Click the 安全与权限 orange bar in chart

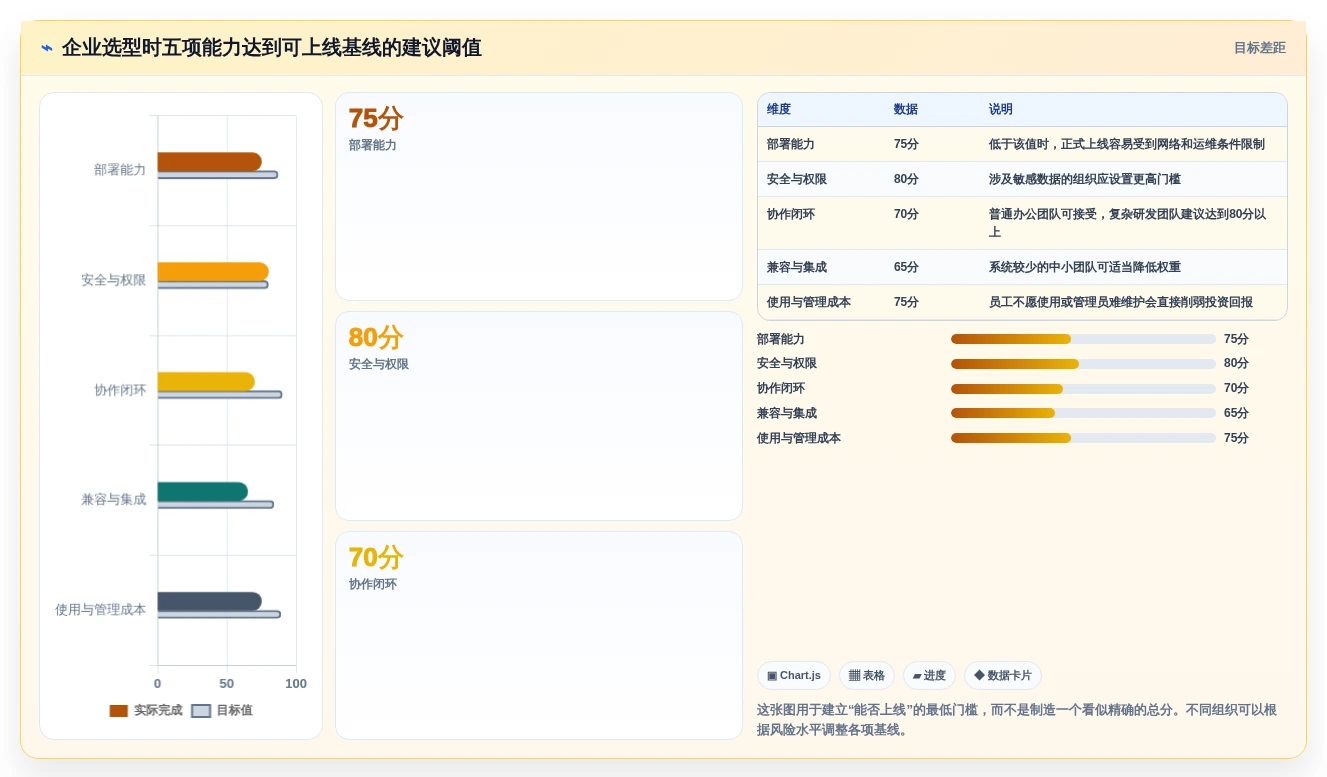tap(213, 272)
